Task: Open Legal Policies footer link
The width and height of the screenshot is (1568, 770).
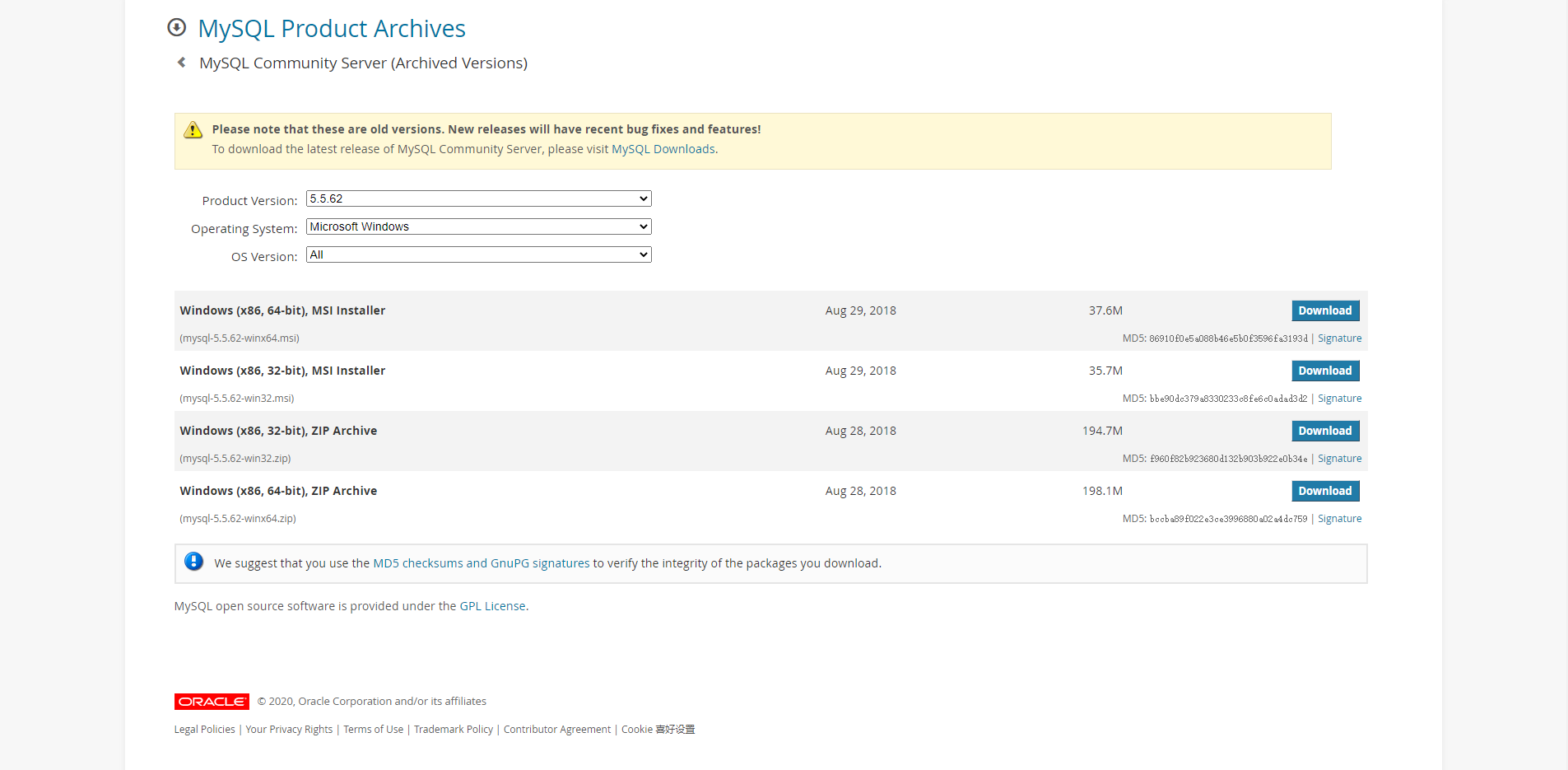Action: pyautogui.click(x=205, y=730)
